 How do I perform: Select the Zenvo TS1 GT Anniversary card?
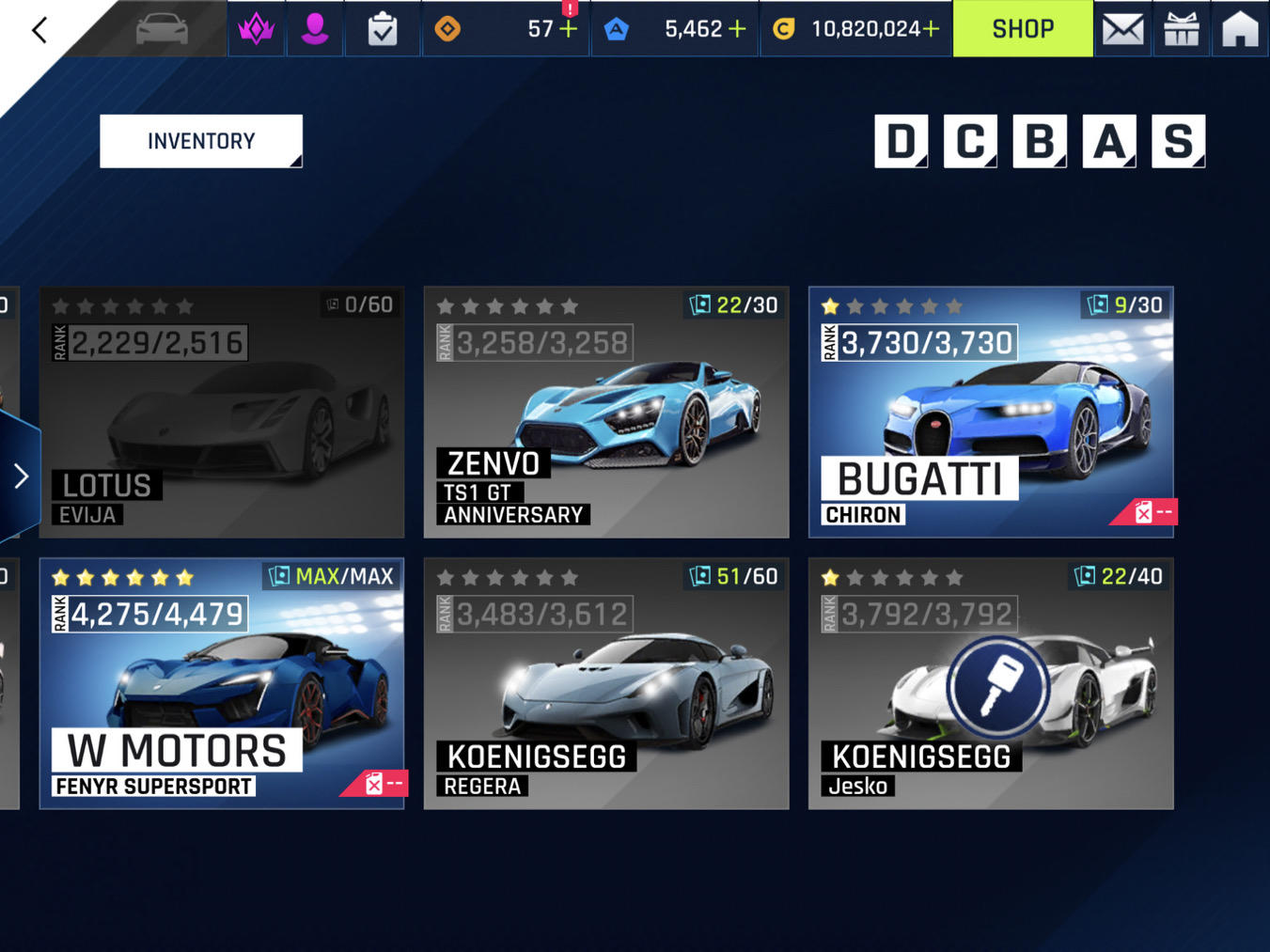tap(606, 412)
